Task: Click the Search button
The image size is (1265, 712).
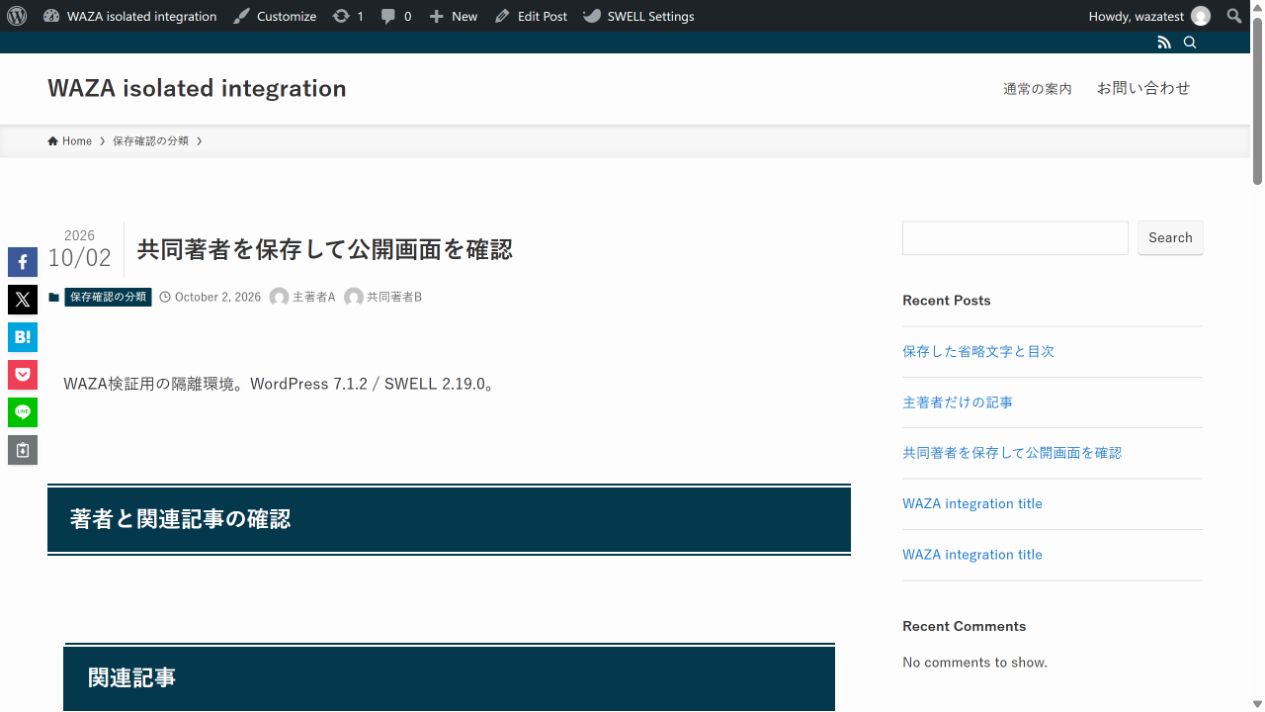Action: click(1170, 238)
